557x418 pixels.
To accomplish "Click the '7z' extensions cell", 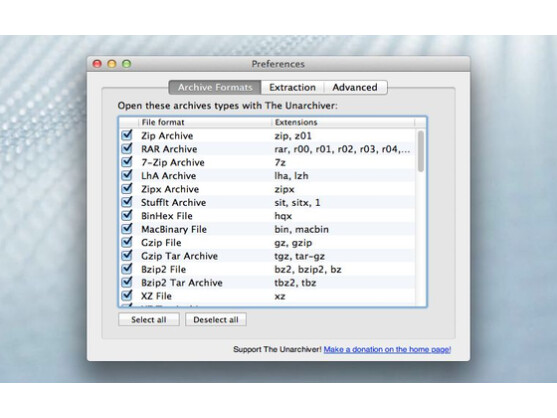I will (280, 163).
